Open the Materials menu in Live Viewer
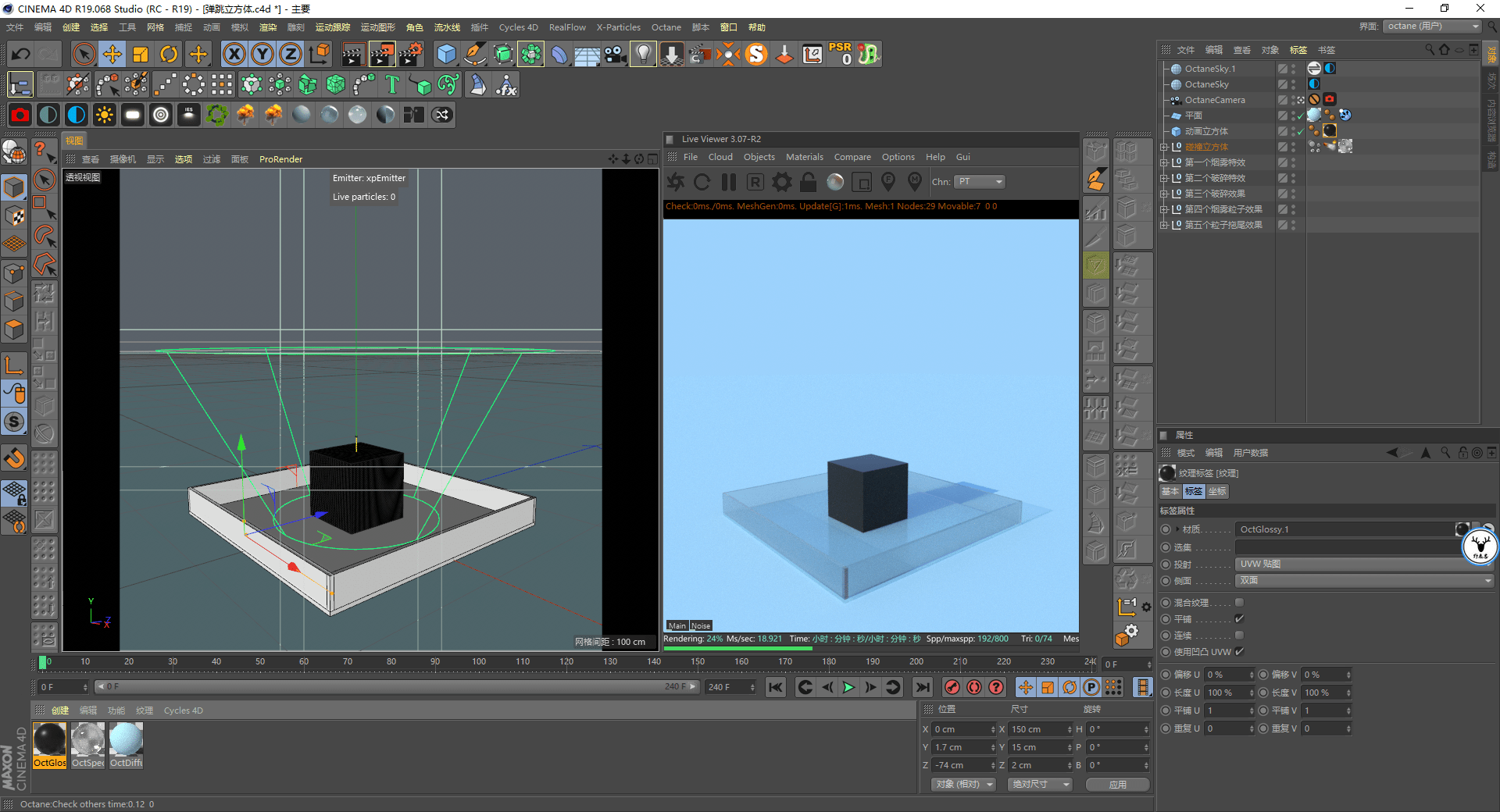1500x812 pixels. click(804, 157)
